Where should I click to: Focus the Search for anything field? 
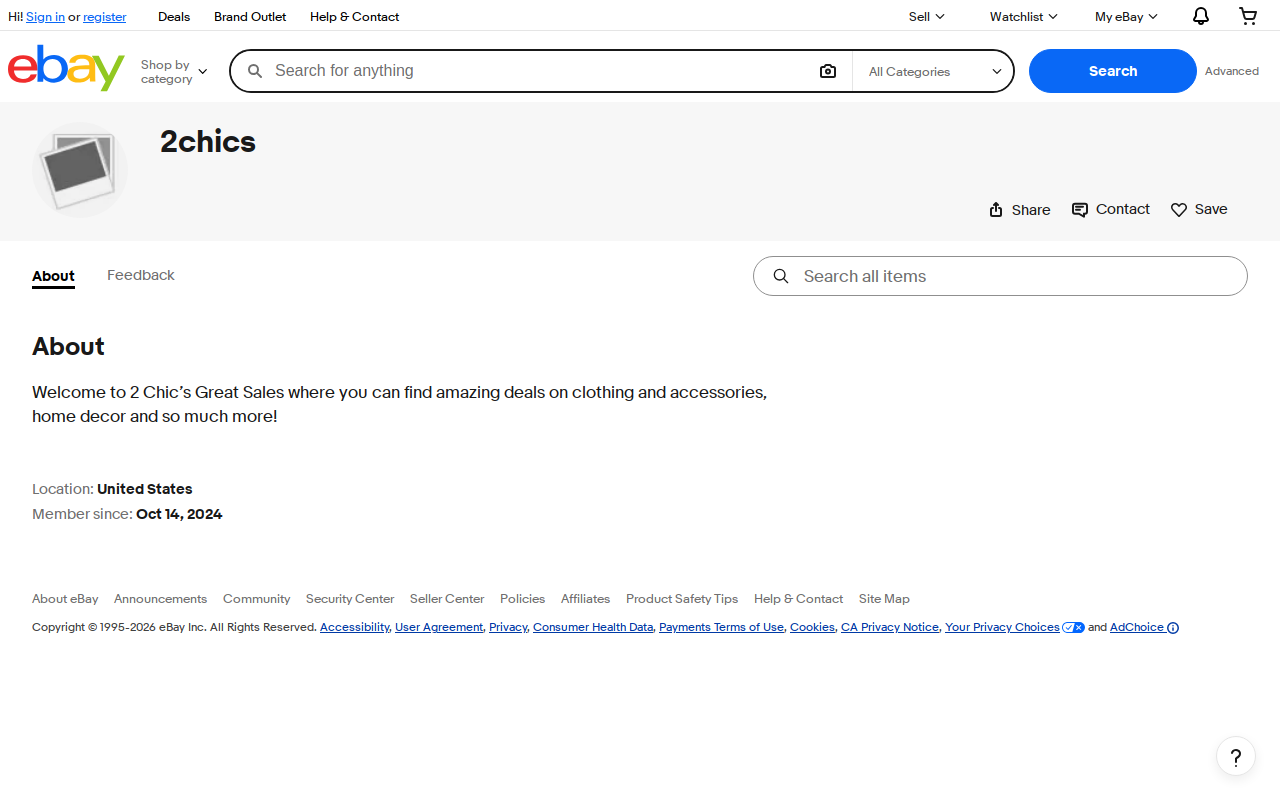540,71
